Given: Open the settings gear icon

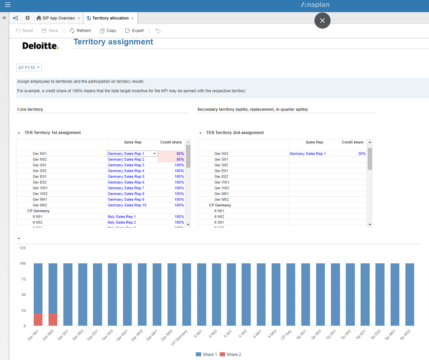Looking at the screenshot, I should (28, 18).
